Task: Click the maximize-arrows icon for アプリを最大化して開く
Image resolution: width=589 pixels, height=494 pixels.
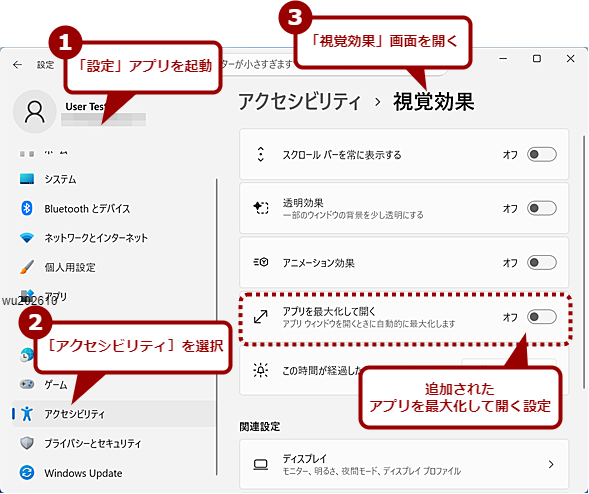Action: pos(261,317)
